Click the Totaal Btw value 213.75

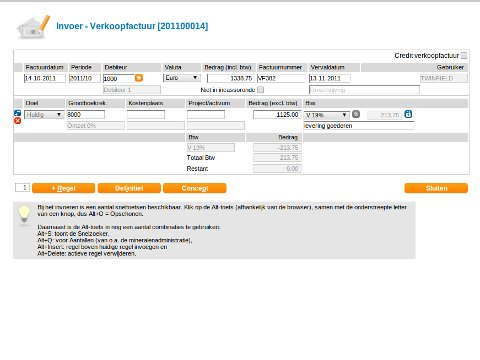[277, 158]
